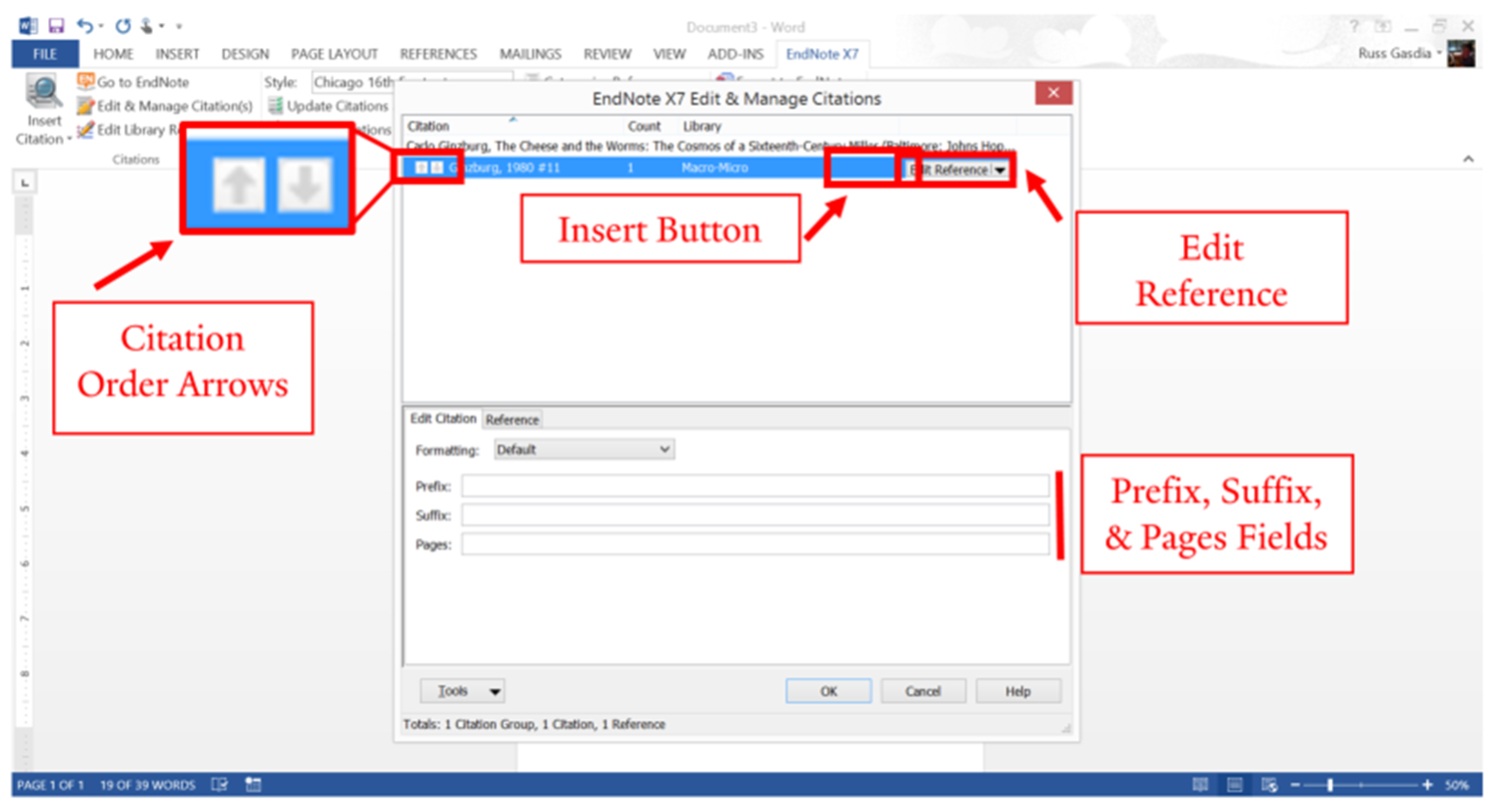Click the 50% zoom level indicator
This screenshot has height=812, width=1490.
1456,785
